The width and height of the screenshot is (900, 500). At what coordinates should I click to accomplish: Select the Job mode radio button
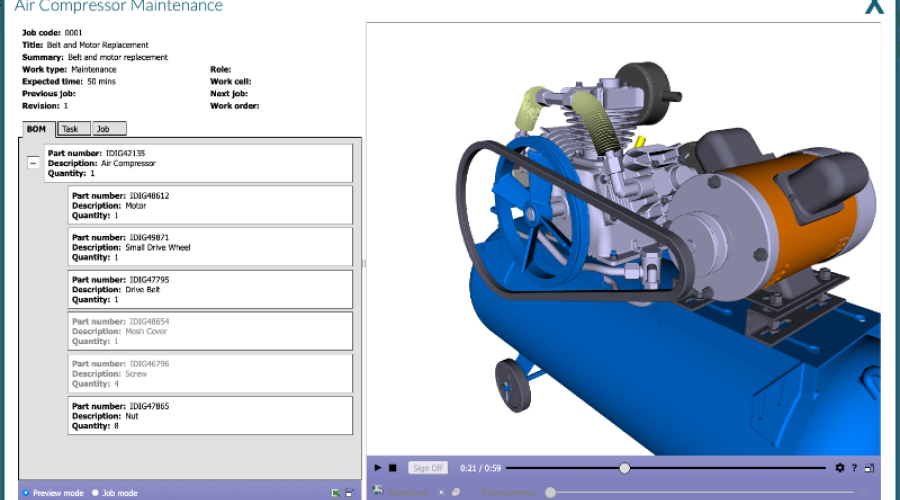point(96,493)
